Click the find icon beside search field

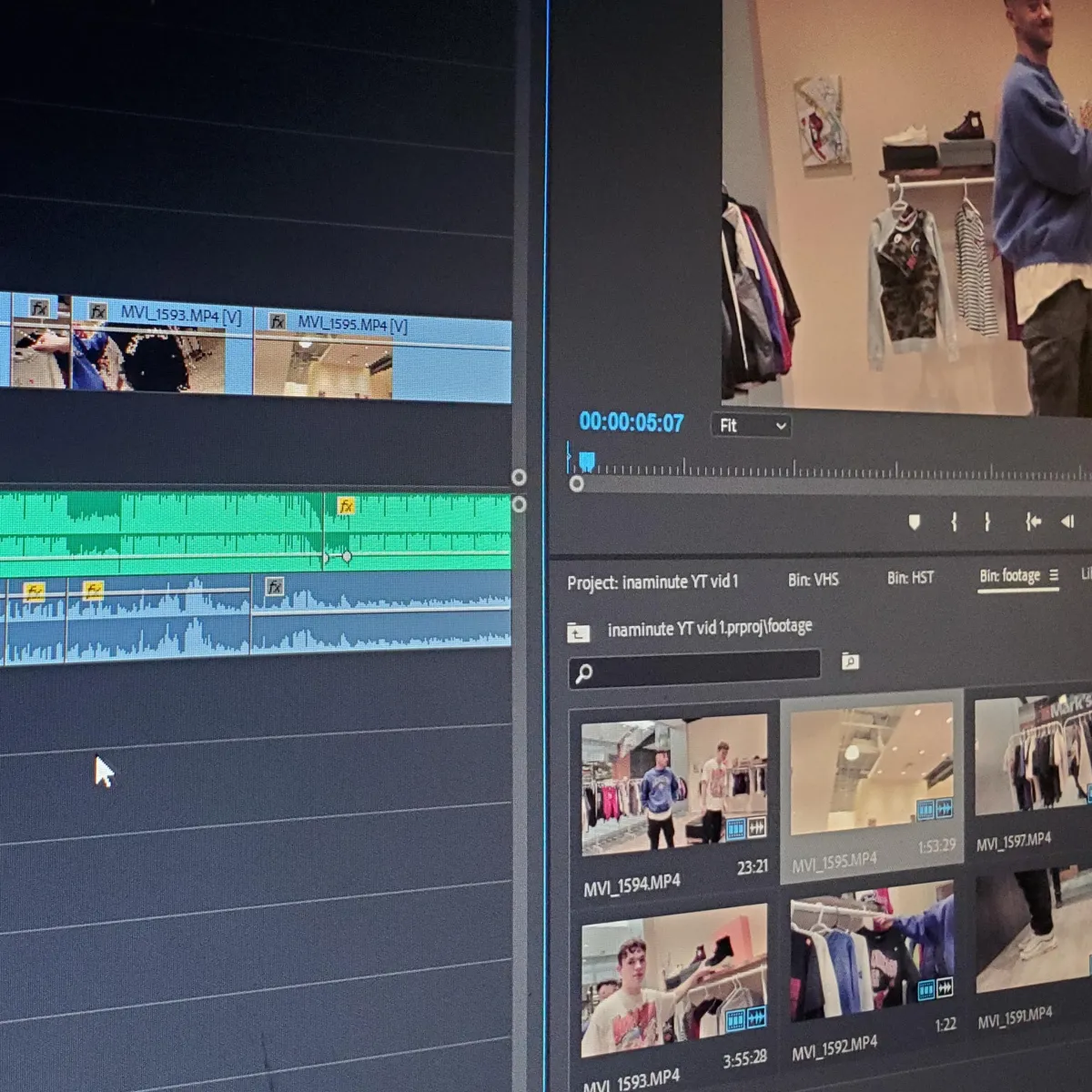click(x=850, y=662)
